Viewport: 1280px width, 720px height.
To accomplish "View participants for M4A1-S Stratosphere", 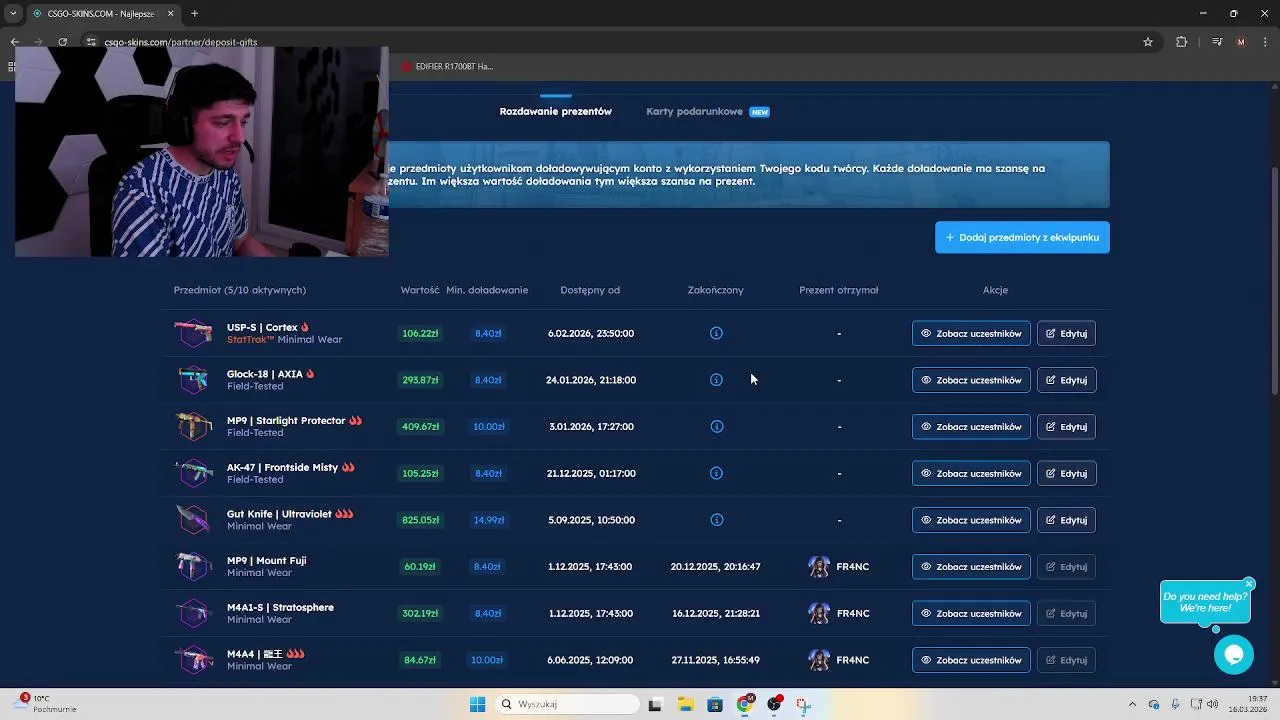I will pos(971,613).
